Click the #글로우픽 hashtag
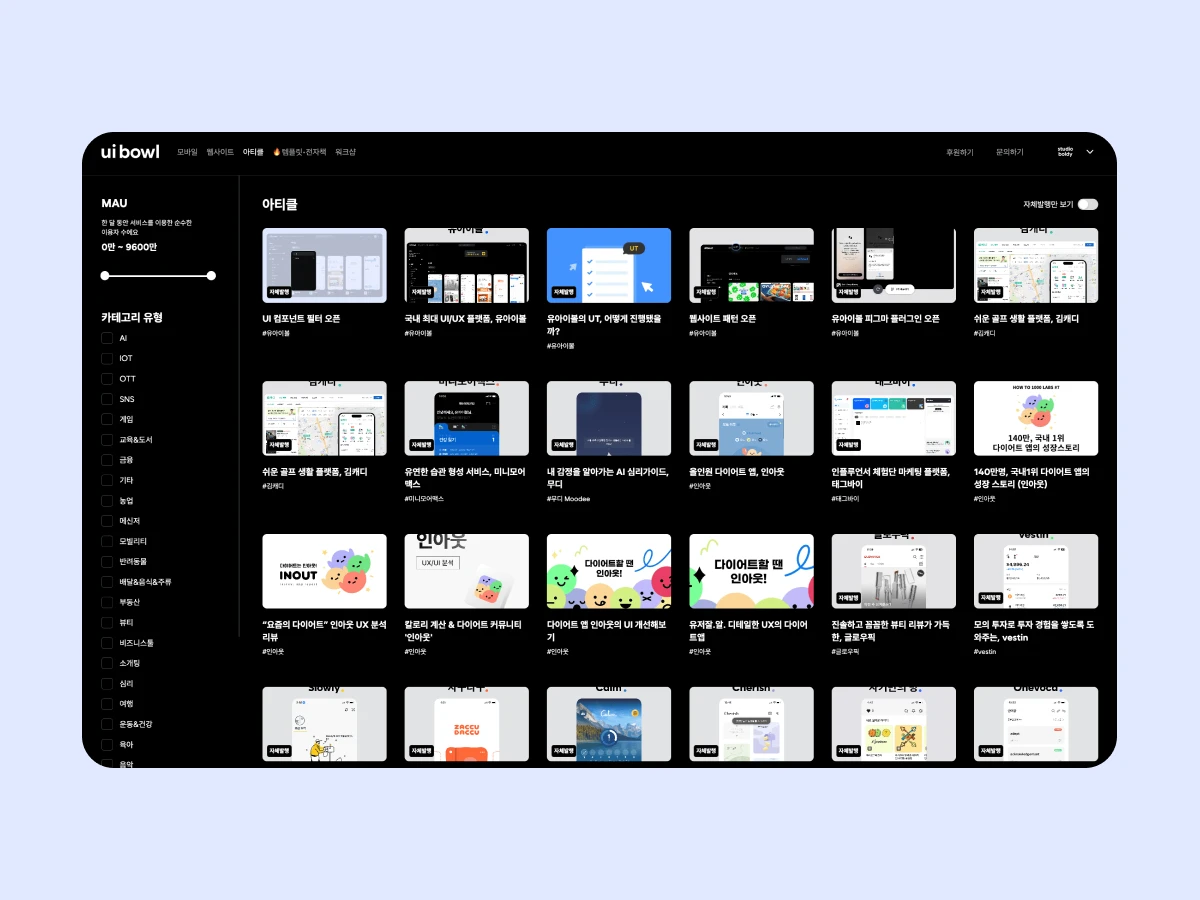This screenshot has width=1200, height=900. [846, 651]
